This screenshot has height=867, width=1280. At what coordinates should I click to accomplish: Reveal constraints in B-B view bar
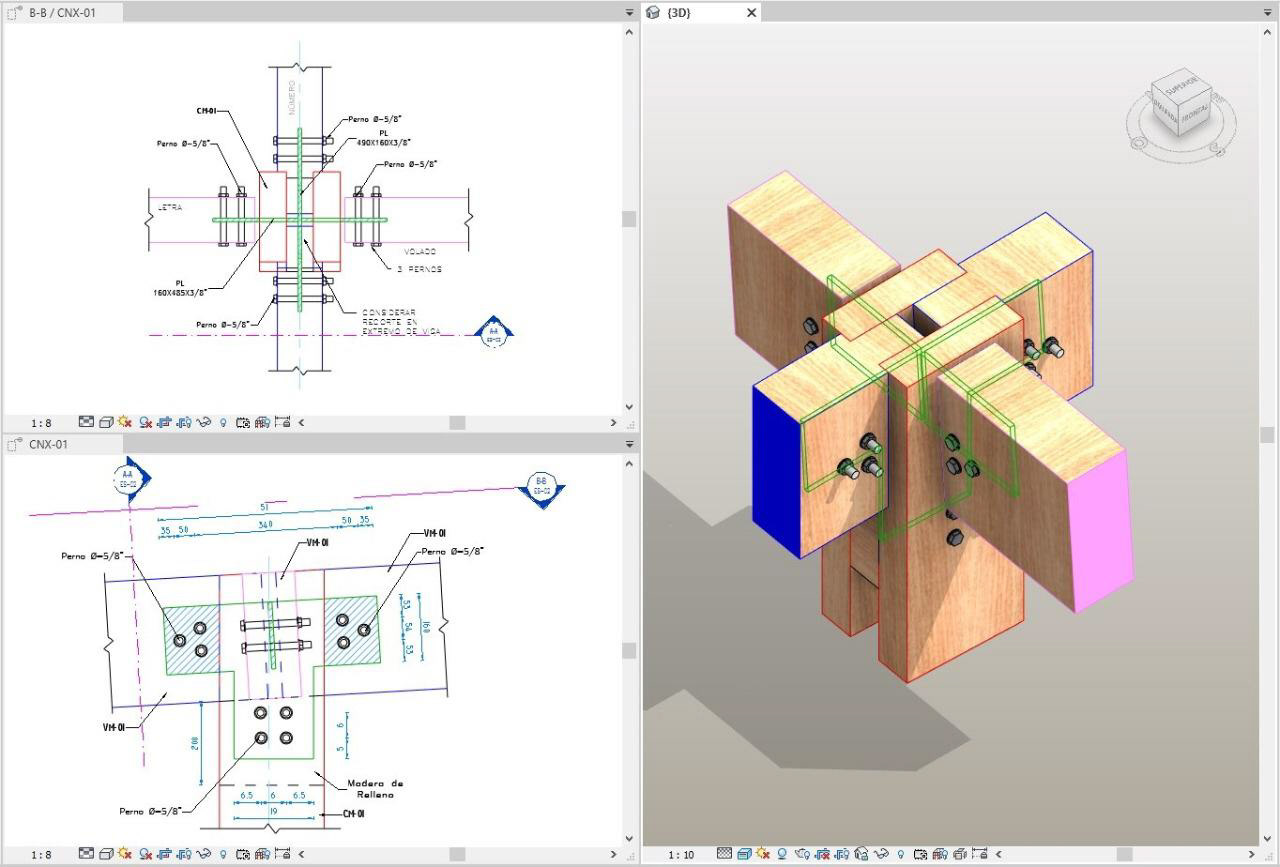click(282, 422)
